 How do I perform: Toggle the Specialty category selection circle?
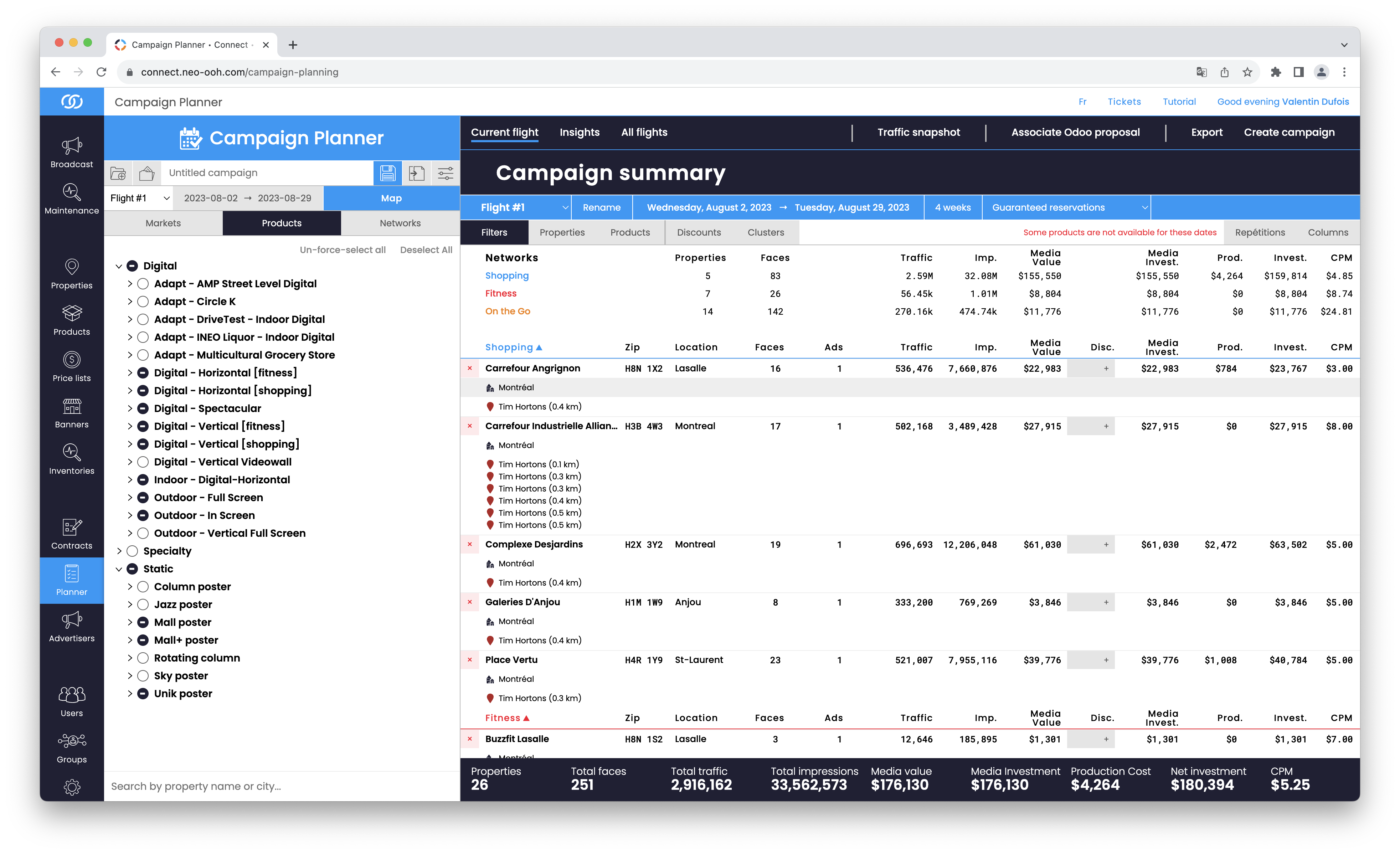[x=132, y=551]
